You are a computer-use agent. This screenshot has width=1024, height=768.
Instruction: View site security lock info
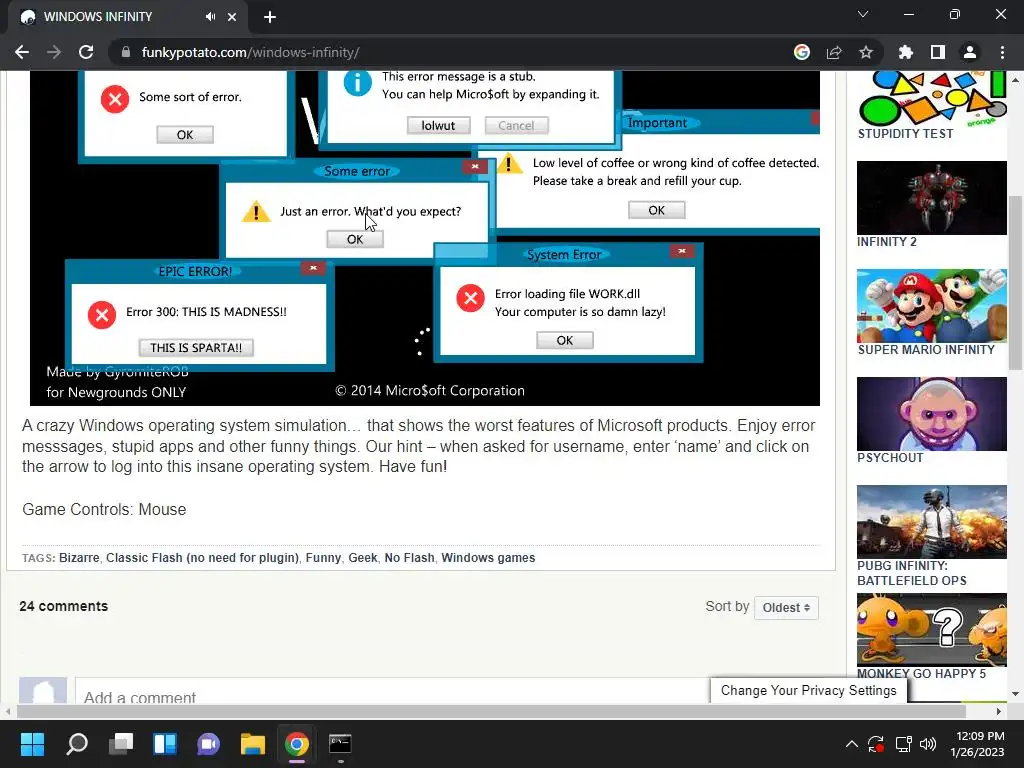[126, 52]
